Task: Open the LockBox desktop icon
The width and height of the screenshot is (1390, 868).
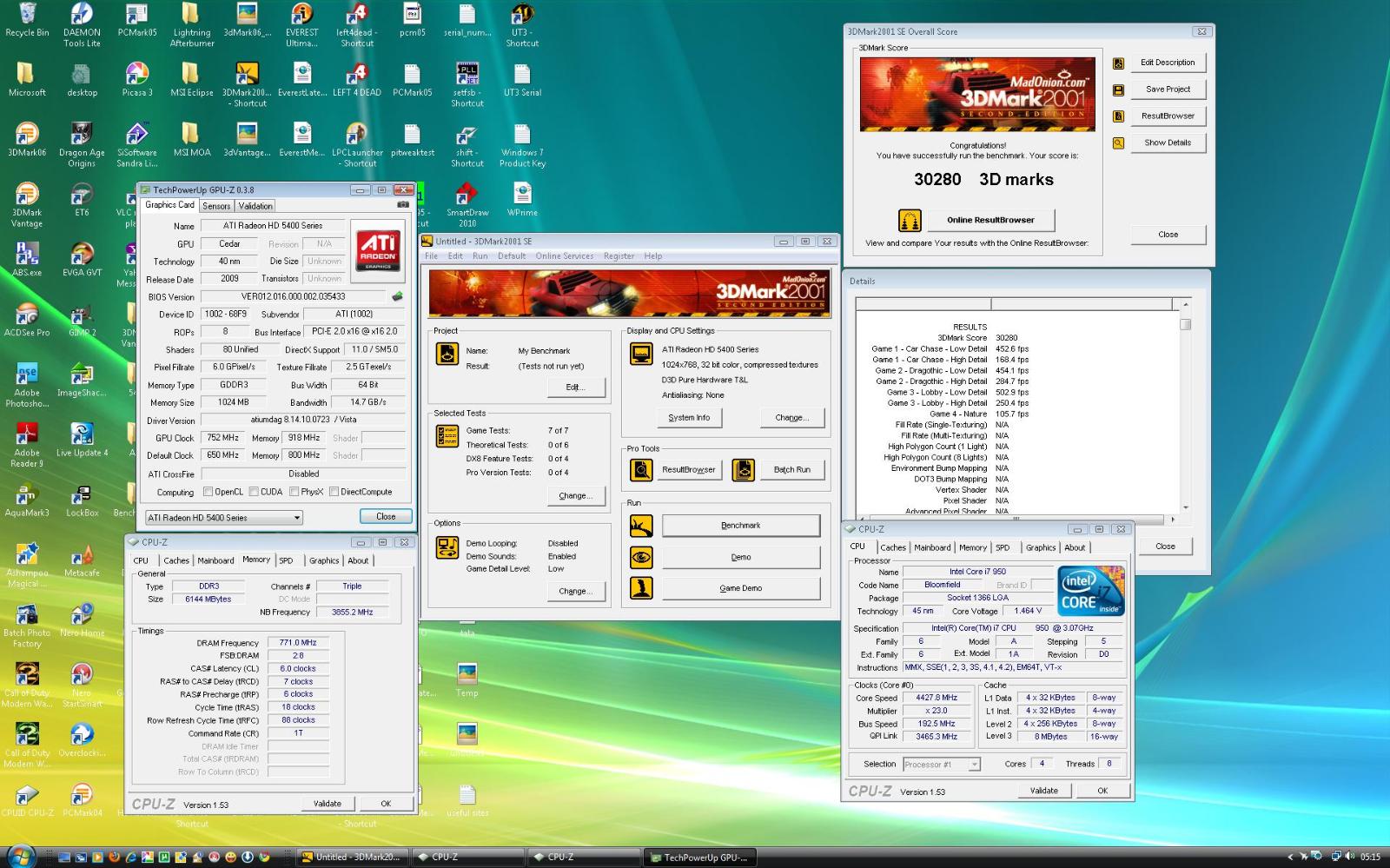Action: tap(82, 500)
